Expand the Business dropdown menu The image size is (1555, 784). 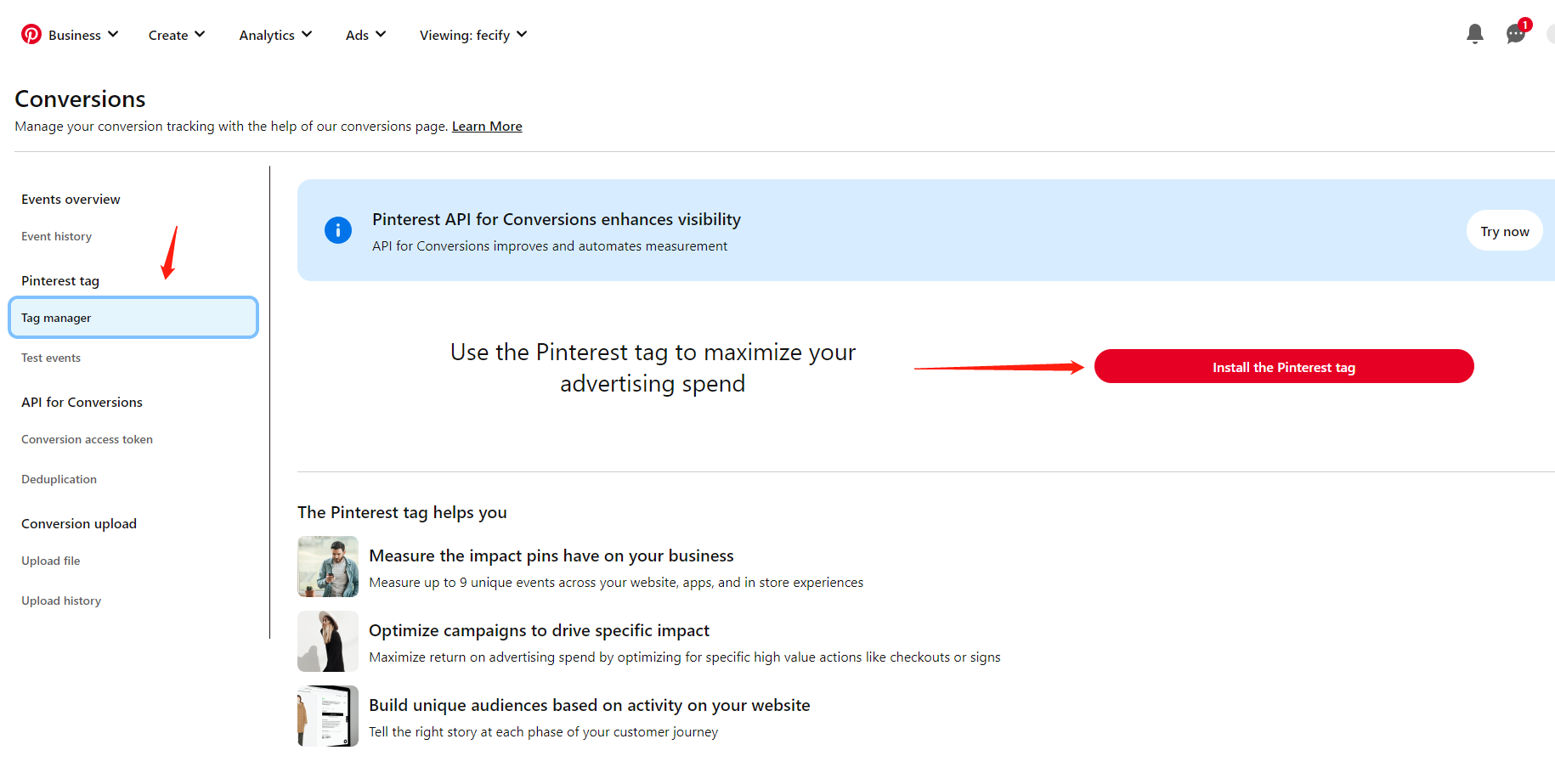[x=83, y=35]
